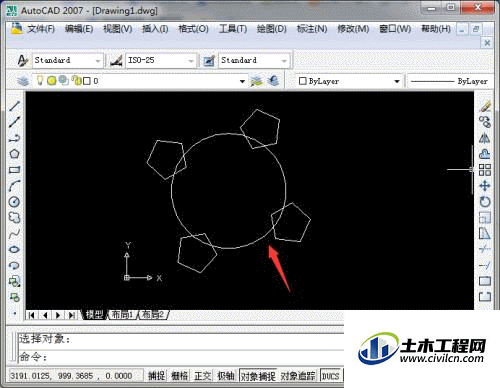This screenshot has width=500, height=388.
Task: Open the 文件(F) menu
Action: pos(41,29)
